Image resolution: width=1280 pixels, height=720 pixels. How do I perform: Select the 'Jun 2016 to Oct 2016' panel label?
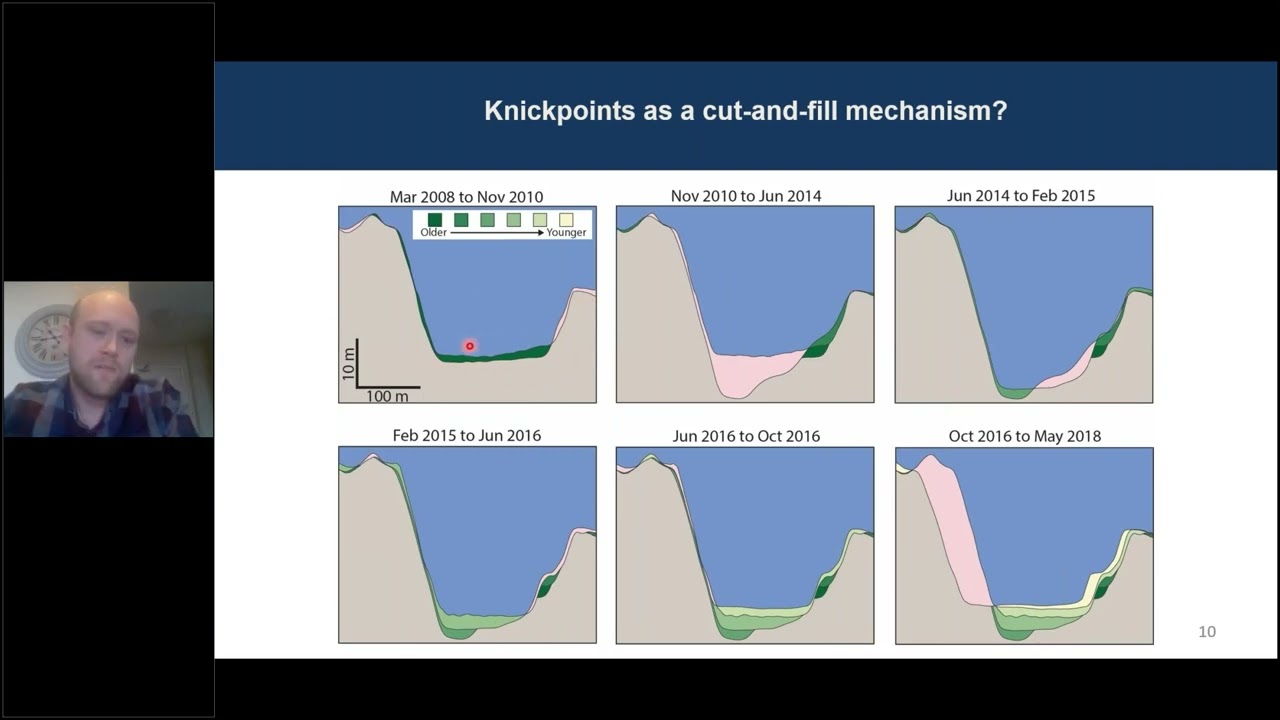[x=746, y=436]
